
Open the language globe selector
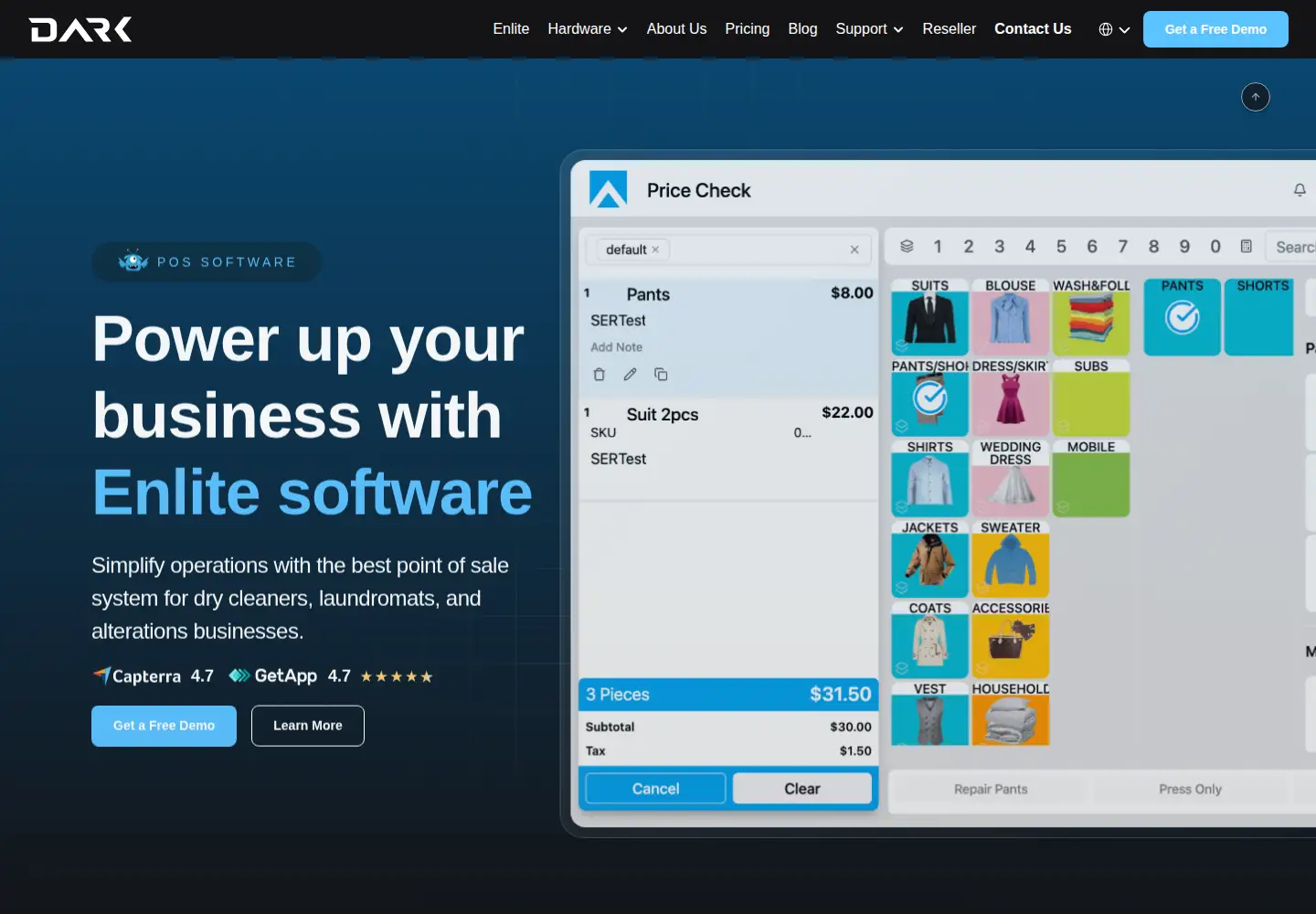point(1114,29)
